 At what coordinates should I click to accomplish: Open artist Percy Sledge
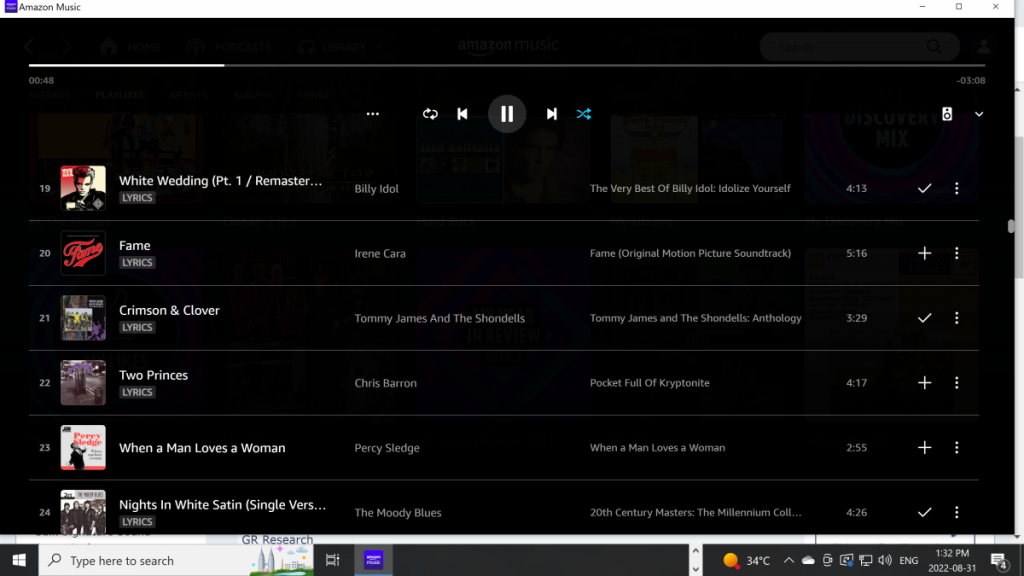pyautogui.click(x=387, y=448)
